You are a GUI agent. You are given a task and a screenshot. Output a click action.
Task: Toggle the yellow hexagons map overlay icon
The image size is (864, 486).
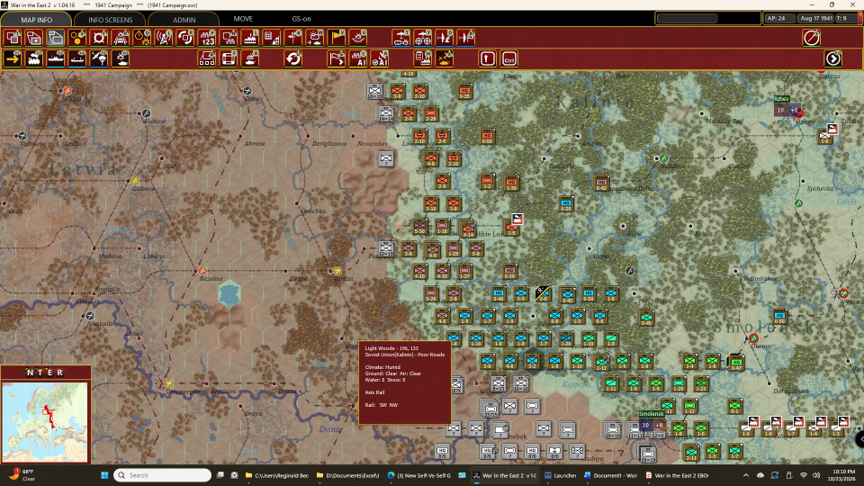(x=78, y=38)
